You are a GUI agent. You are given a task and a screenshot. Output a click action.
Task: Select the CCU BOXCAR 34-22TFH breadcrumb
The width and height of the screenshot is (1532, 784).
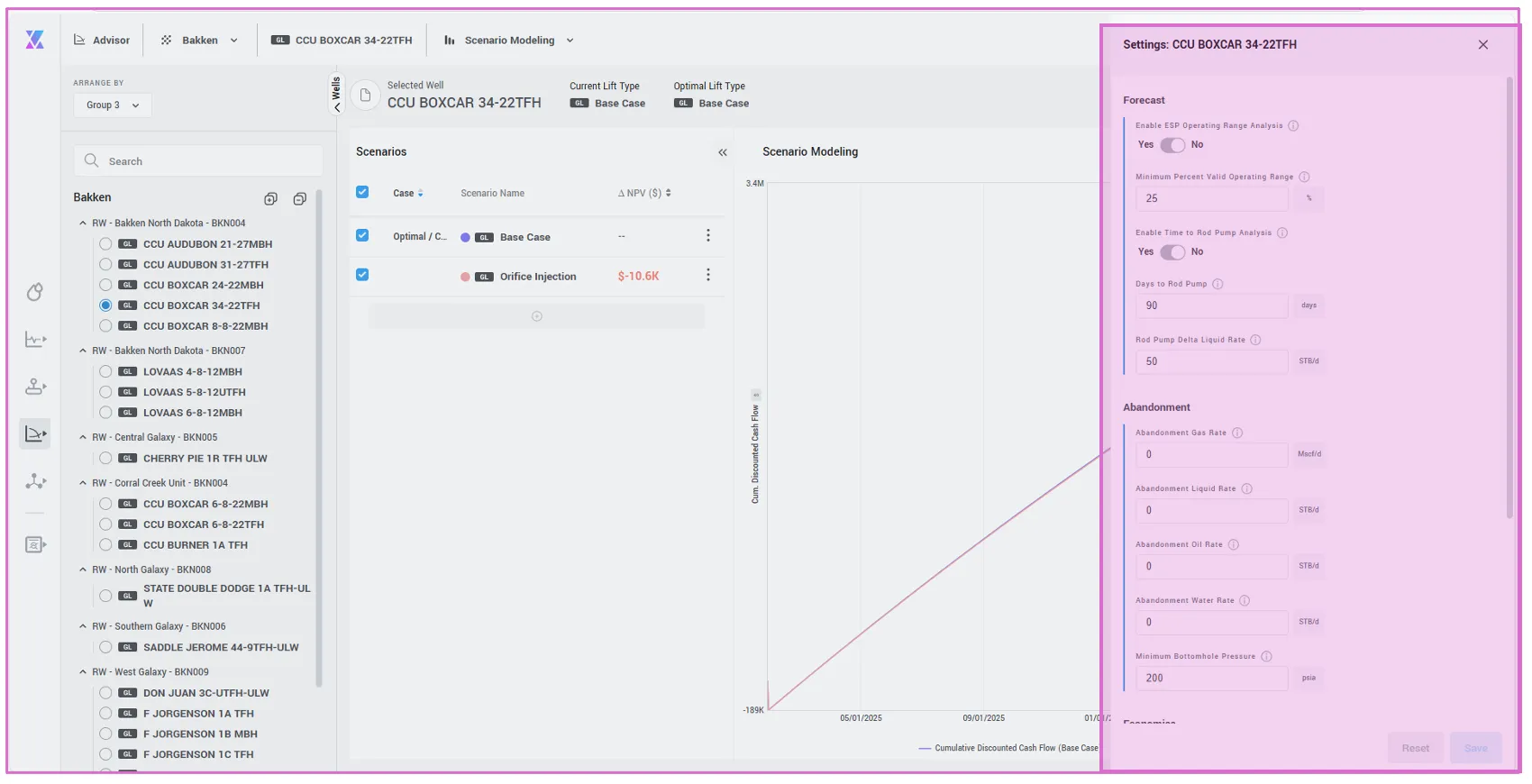click(x=342, y=41)
